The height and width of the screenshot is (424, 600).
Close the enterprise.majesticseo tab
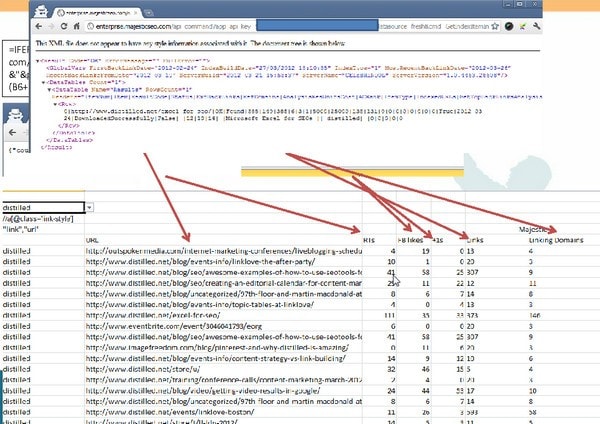click(x=135, y=13)
